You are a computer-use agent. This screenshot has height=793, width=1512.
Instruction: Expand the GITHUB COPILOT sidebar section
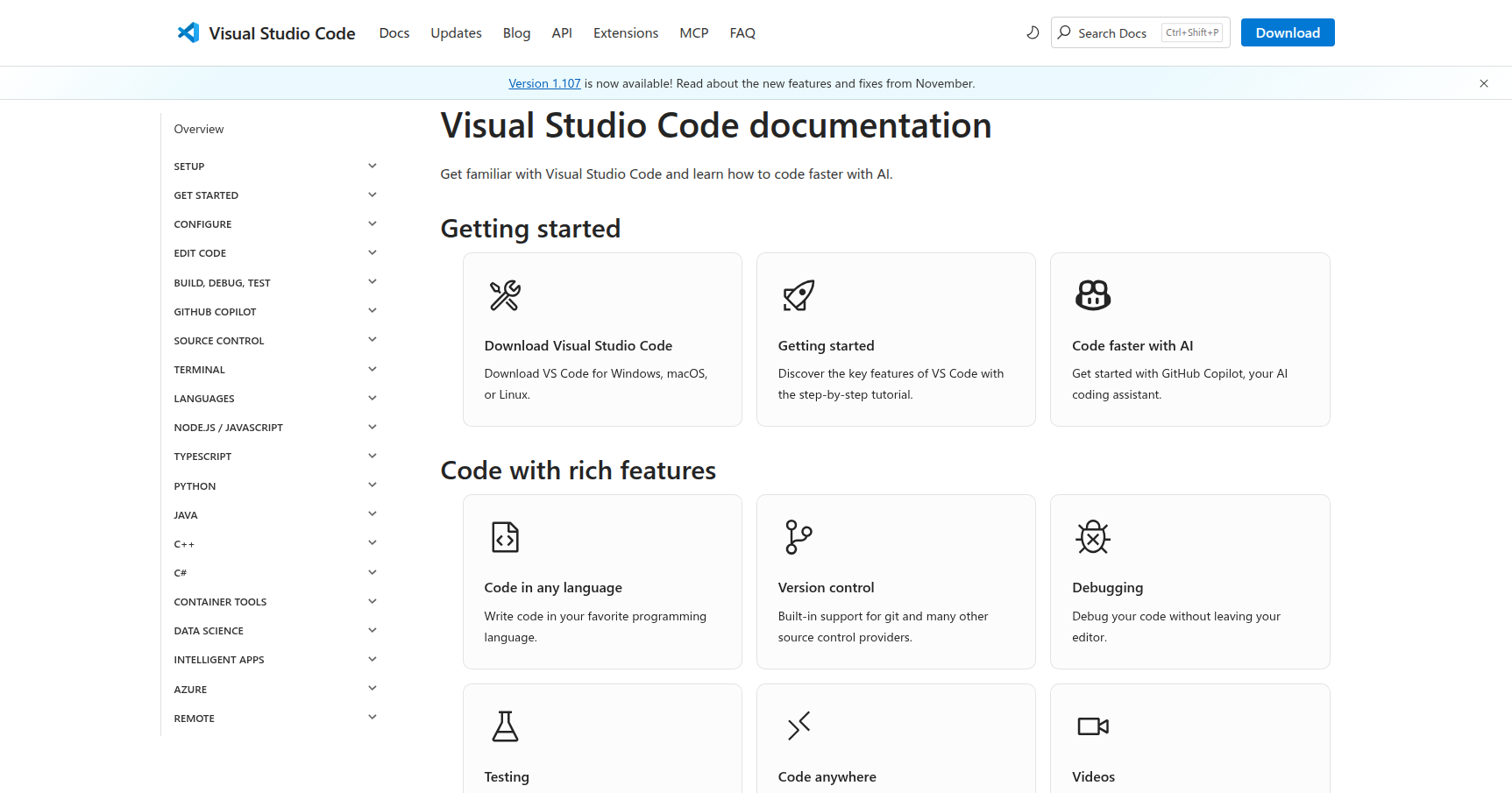coord(372,311)
